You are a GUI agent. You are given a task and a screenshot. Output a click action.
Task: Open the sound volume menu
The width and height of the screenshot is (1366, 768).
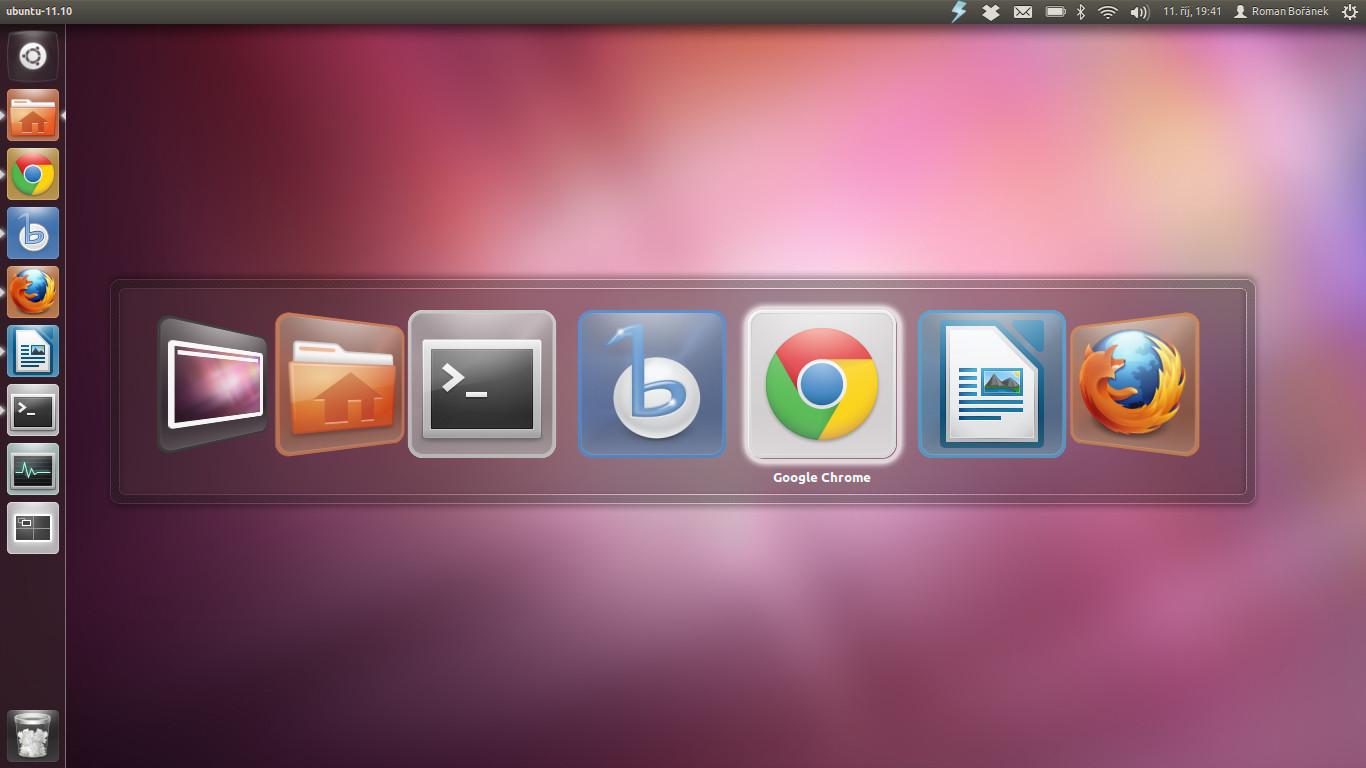[1139, 12]
